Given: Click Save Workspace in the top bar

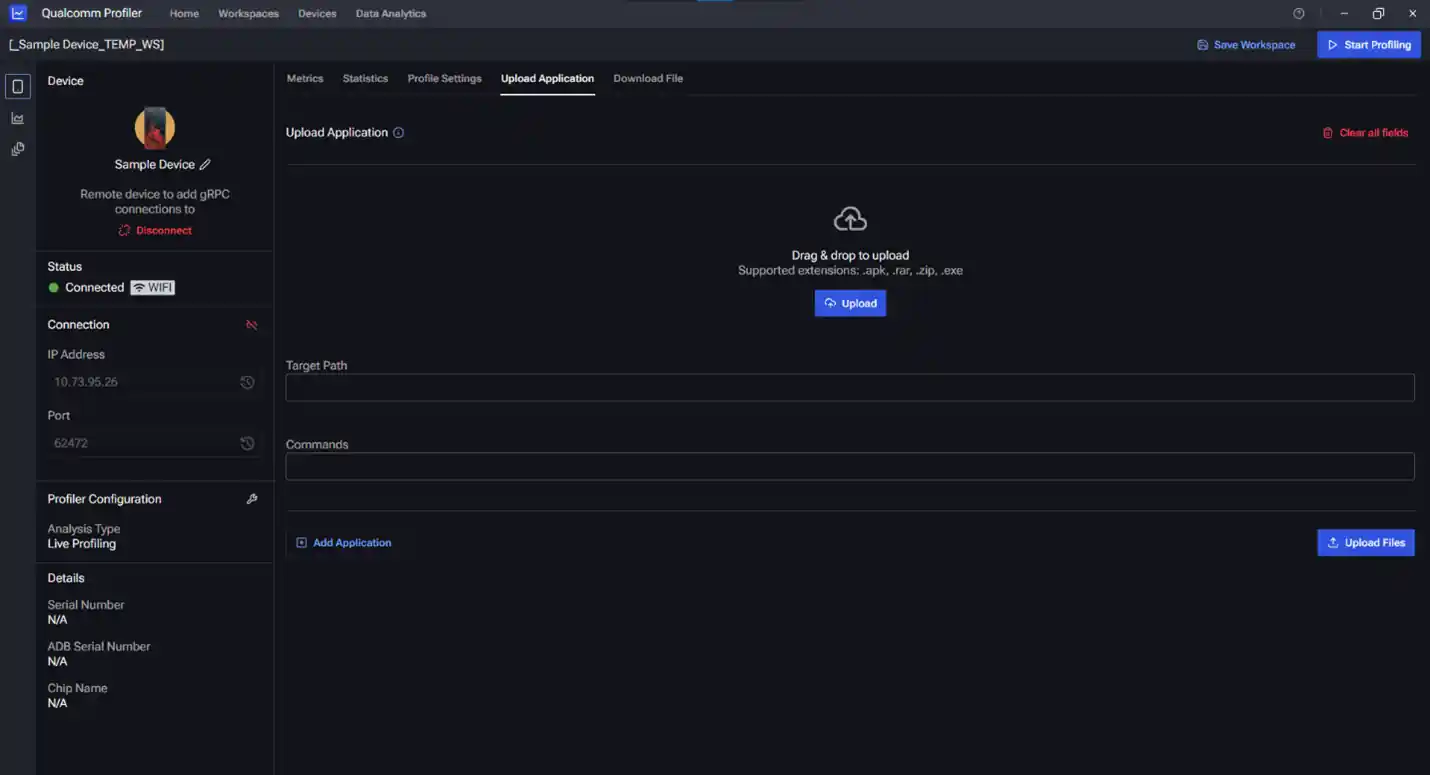Looking at the screenshot, I should 1246,44.
